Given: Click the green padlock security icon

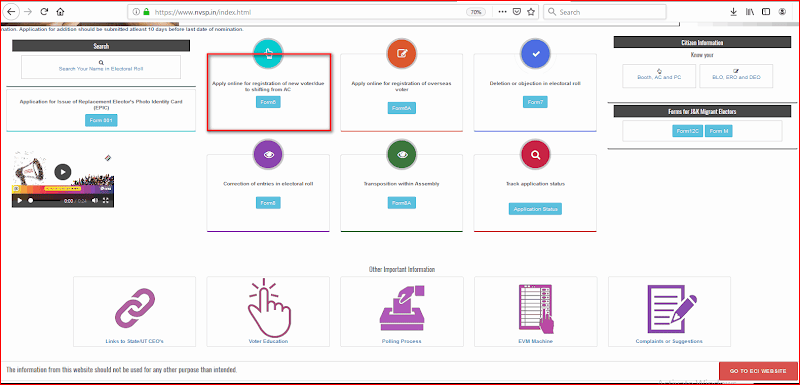Looking at the screenshot, I should click(x=146, y=12).
